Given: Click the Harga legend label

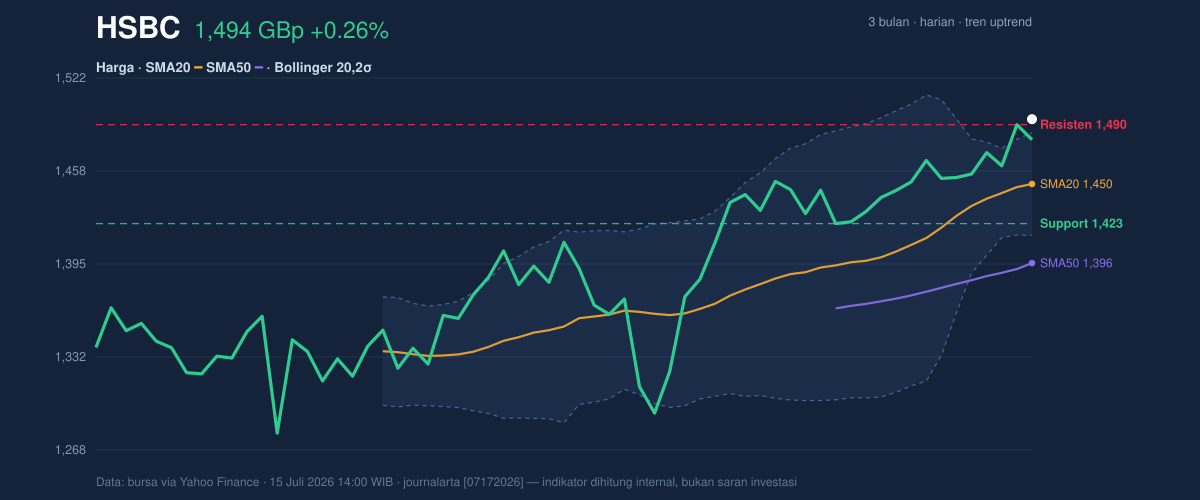Looking at the screenshot, I should (115, 68).
